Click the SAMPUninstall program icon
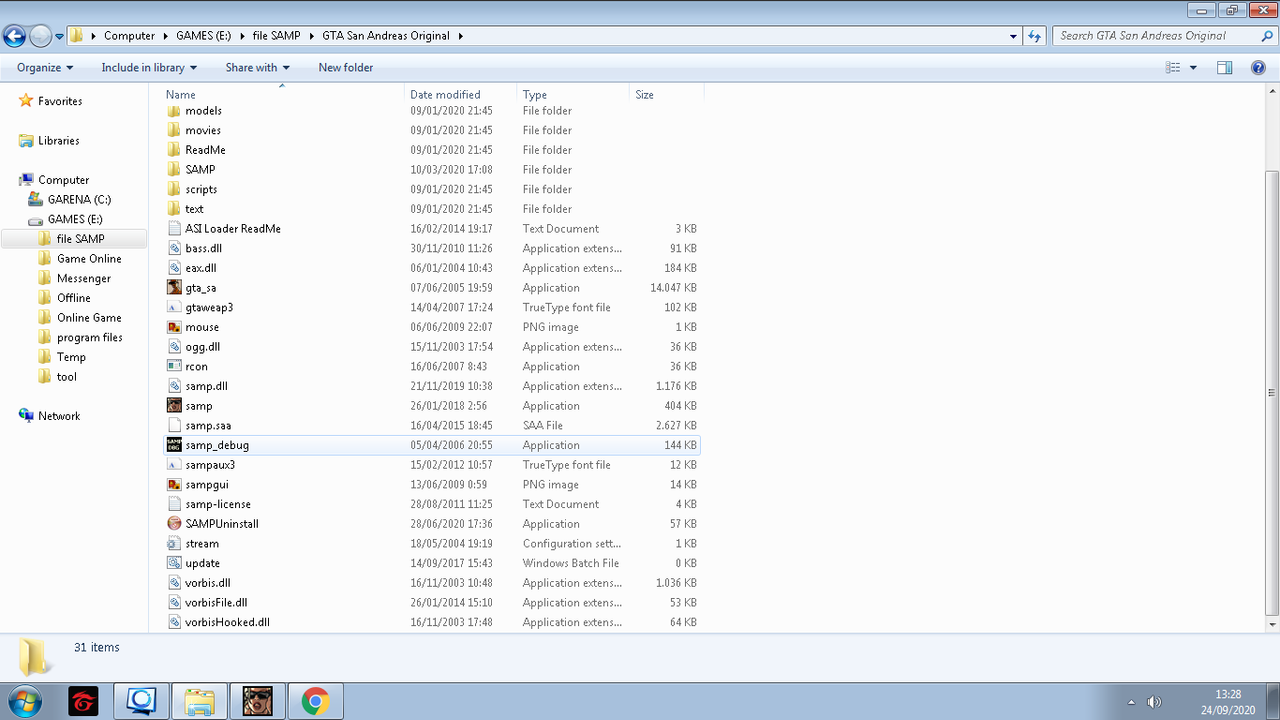Viewport: 1280px width, 720px height. [x=174, y=524]
